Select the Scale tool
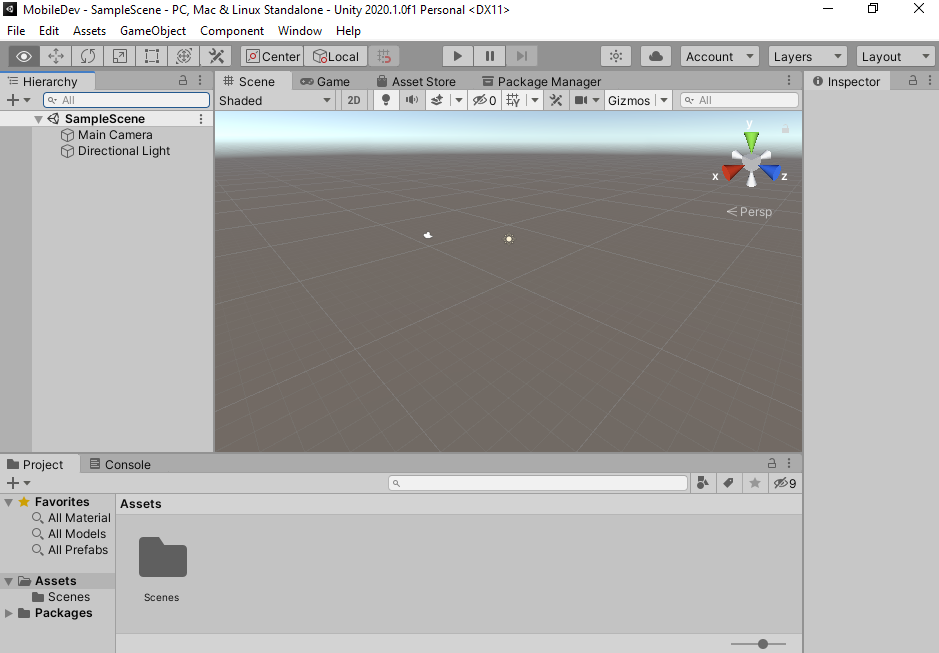Viewport: 939px width, 653px height. 119,56
